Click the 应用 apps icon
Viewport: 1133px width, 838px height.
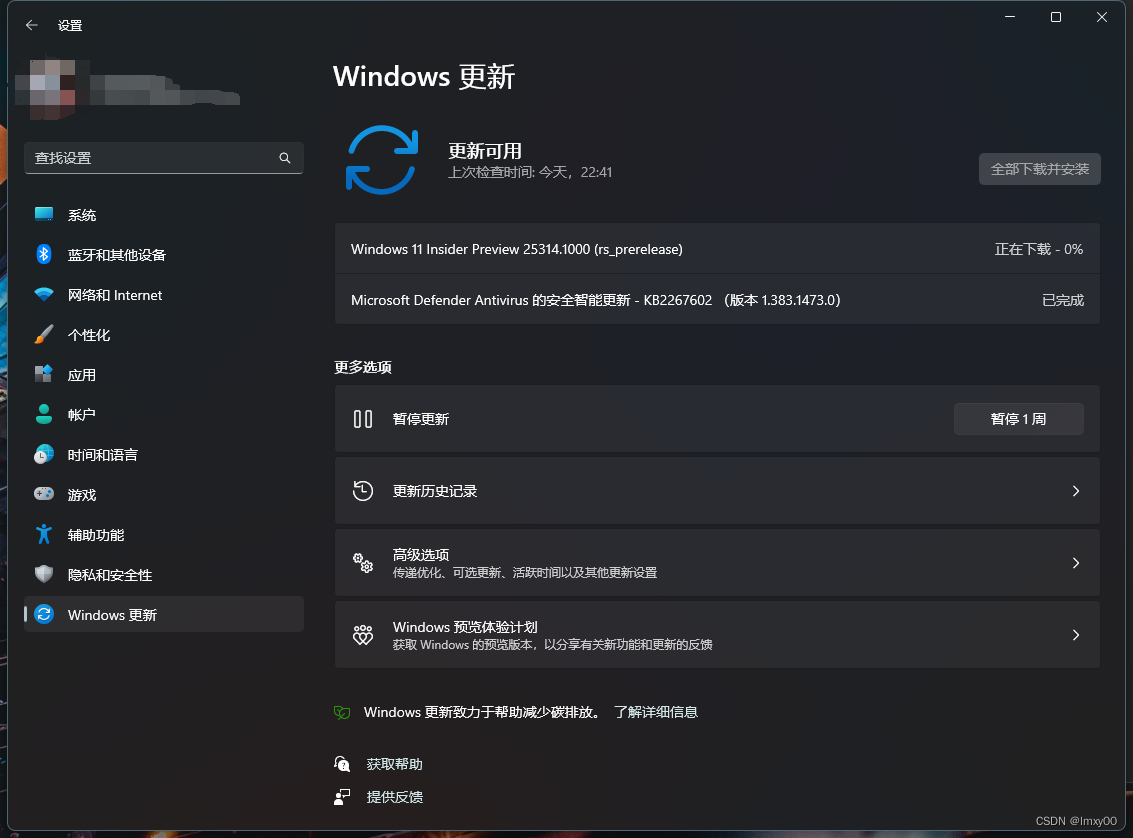click(x=44, y=374)
